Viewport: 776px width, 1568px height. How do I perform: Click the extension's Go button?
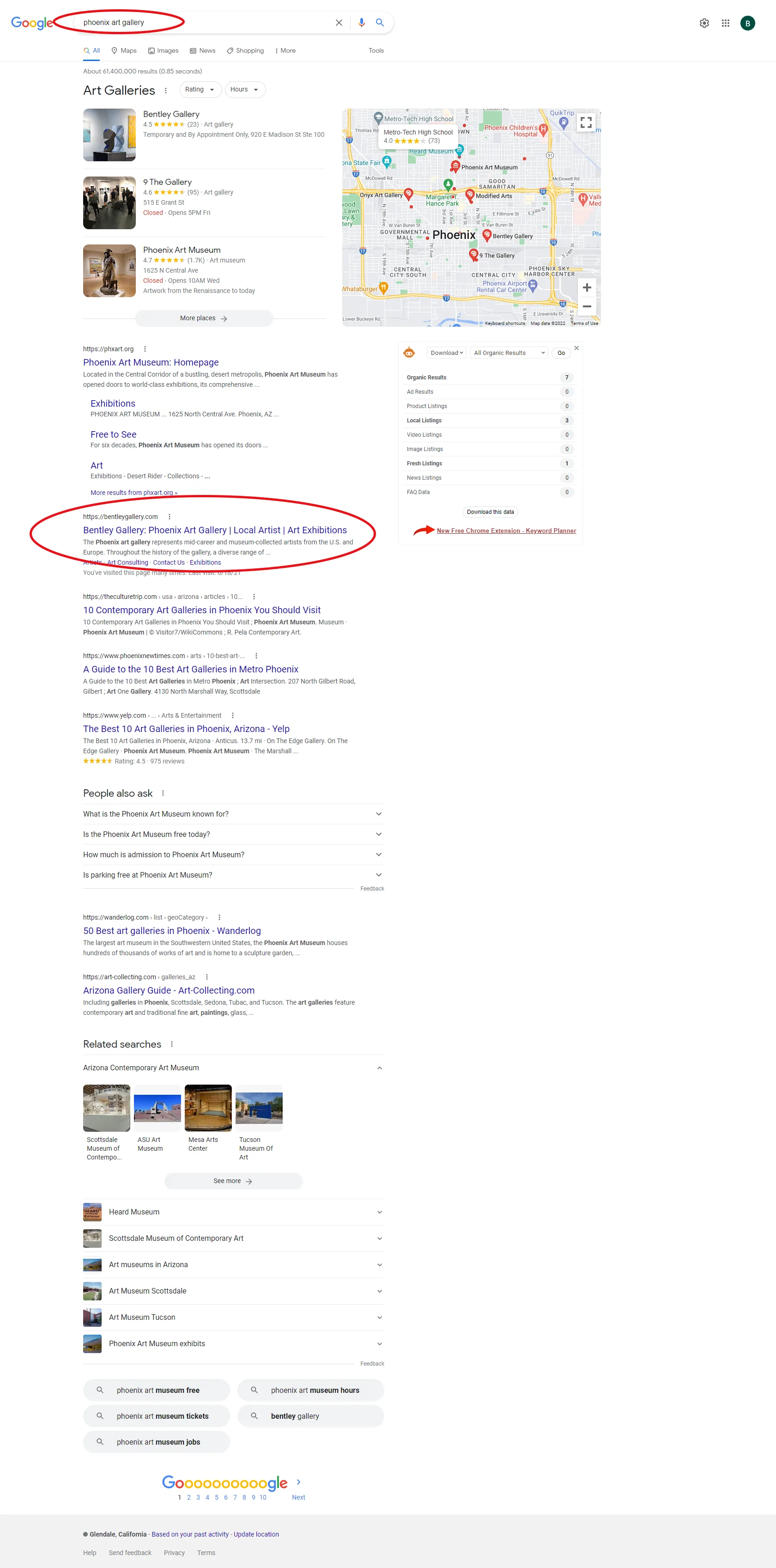point(561,353)
